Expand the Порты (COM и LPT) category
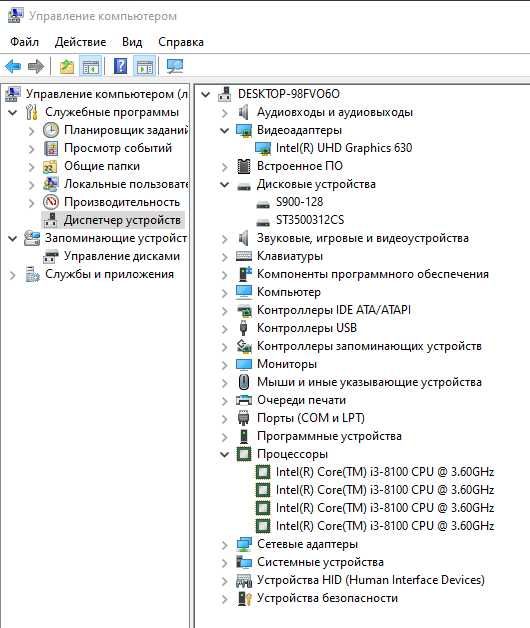 224,419
